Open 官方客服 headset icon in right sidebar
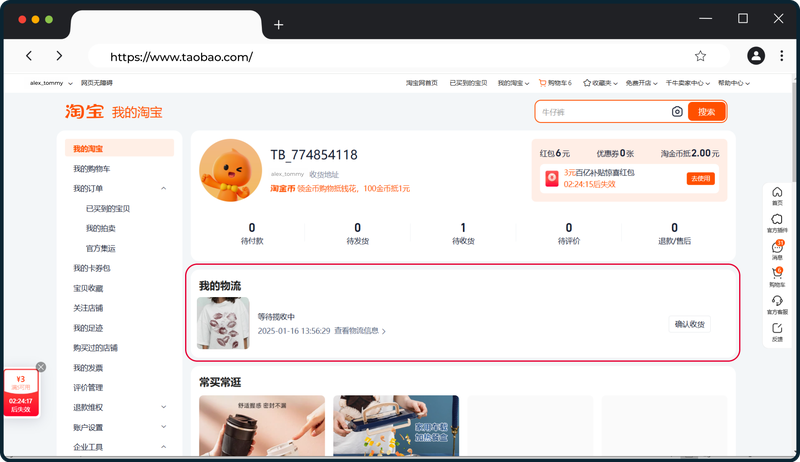800x462 pixels. pos(777,301)
